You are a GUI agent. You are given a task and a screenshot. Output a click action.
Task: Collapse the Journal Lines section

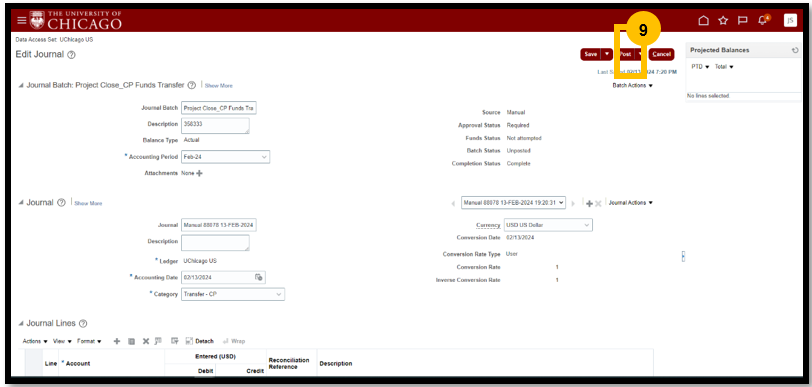click(21, 324)
